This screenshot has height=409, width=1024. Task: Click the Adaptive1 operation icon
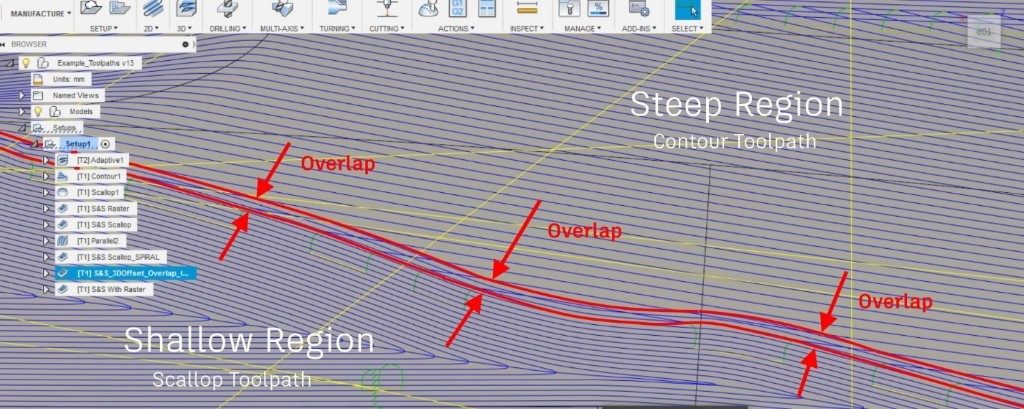pos(63,160)
